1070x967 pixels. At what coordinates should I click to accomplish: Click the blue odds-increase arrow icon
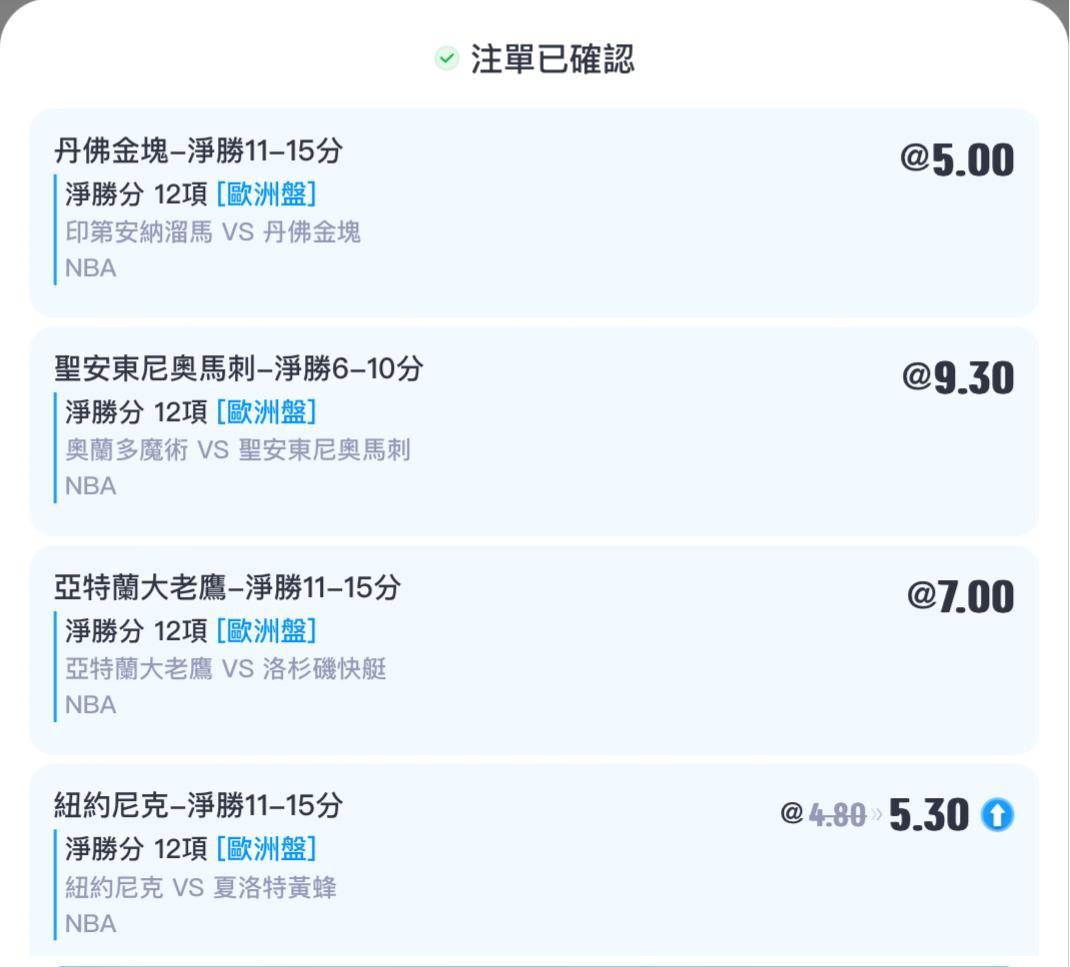click(997, 816)
